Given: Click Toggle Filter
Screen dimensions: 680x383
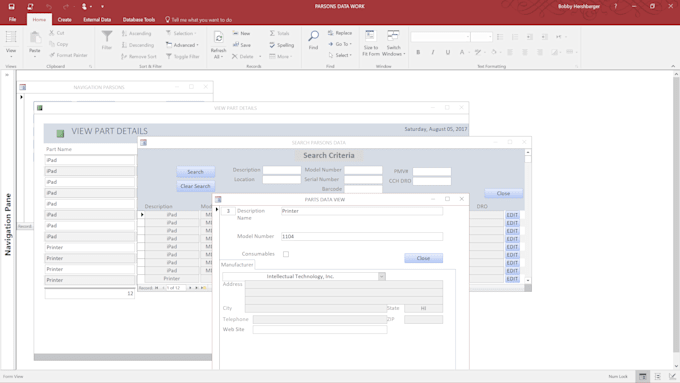Looking at the screenshot, I should [x=183, y=56].
